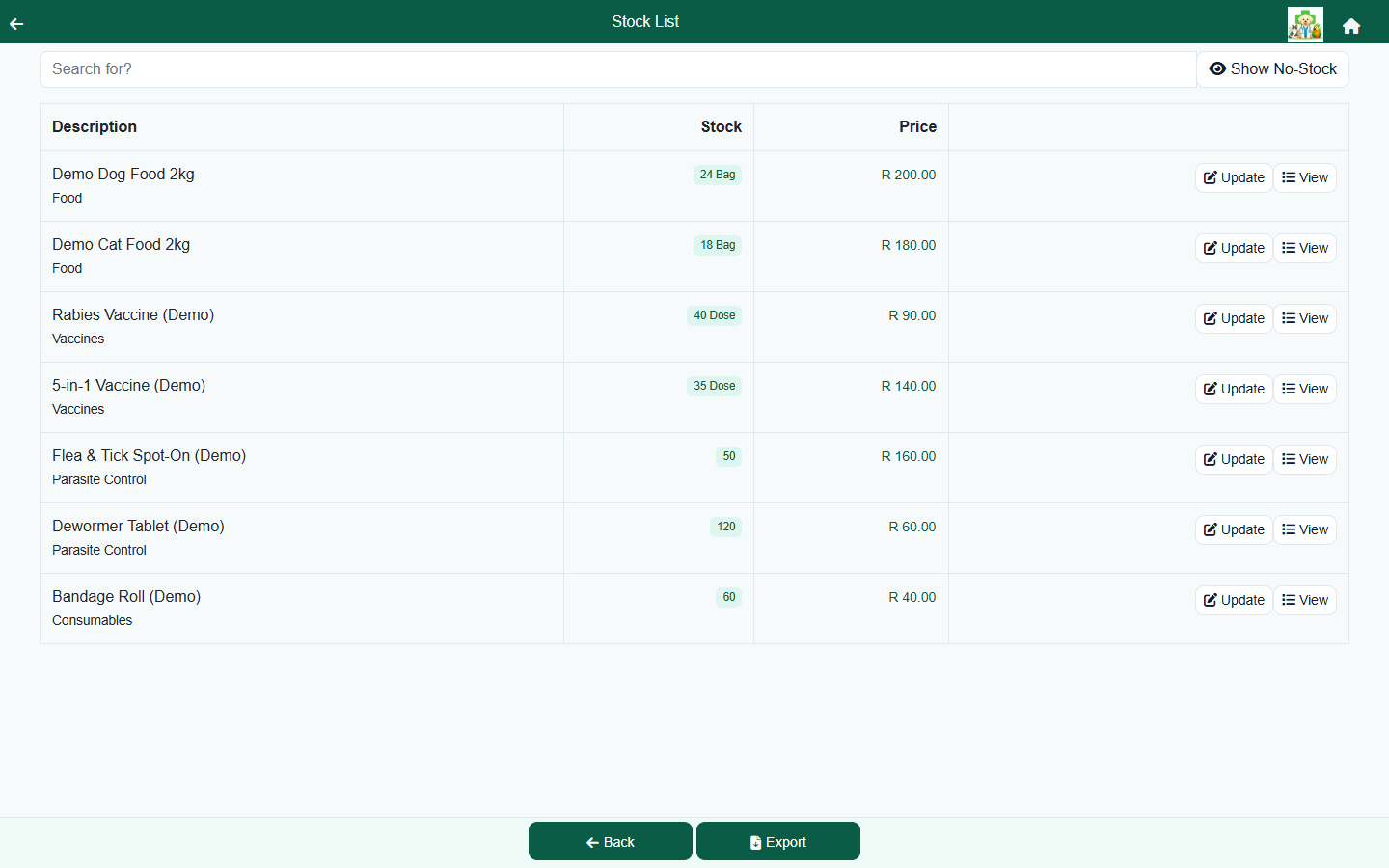The width and height of the screenshot is (1389, 868).
Task: View Demo Cat Food 2kg details
Action: (x=1305, y=248)
